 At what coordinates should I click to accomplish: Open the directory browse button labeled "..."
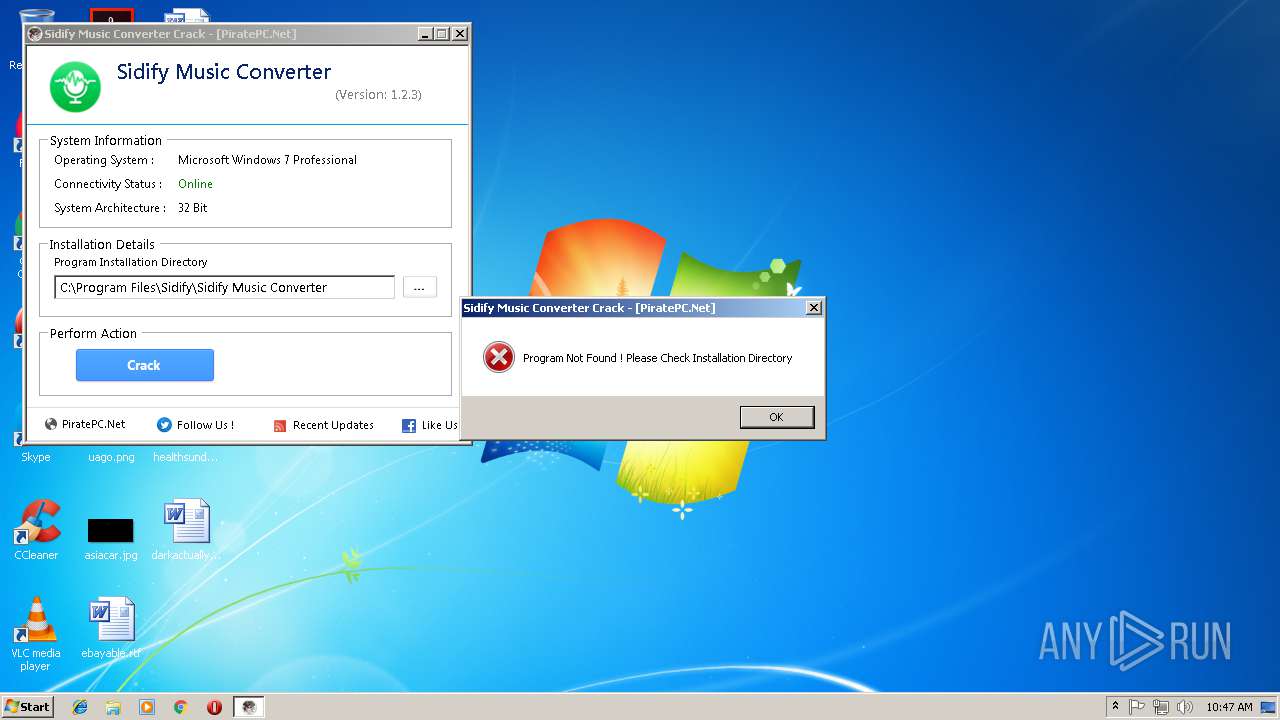419,288
